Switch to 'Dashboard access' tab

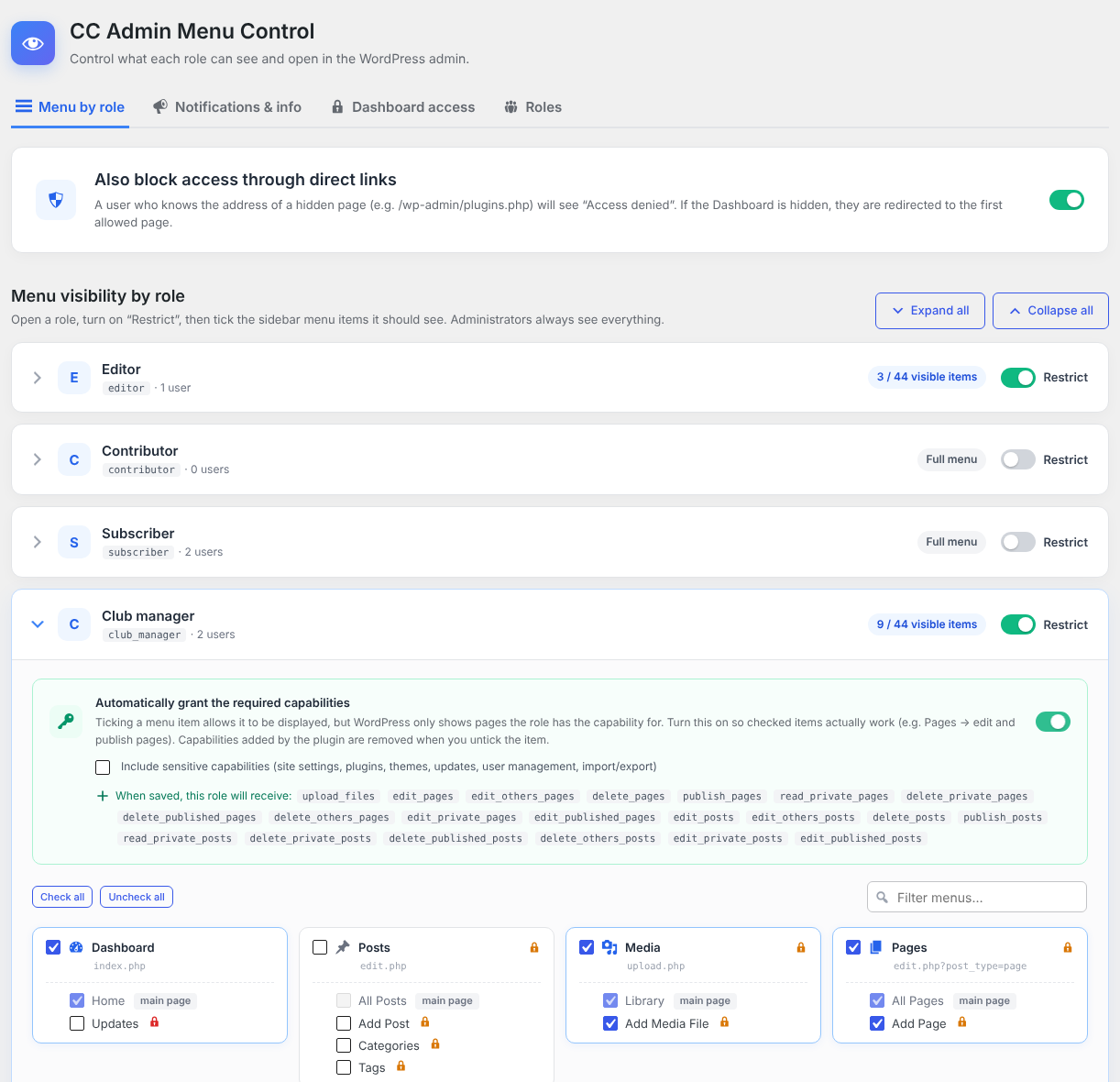(x=403, y=107)
